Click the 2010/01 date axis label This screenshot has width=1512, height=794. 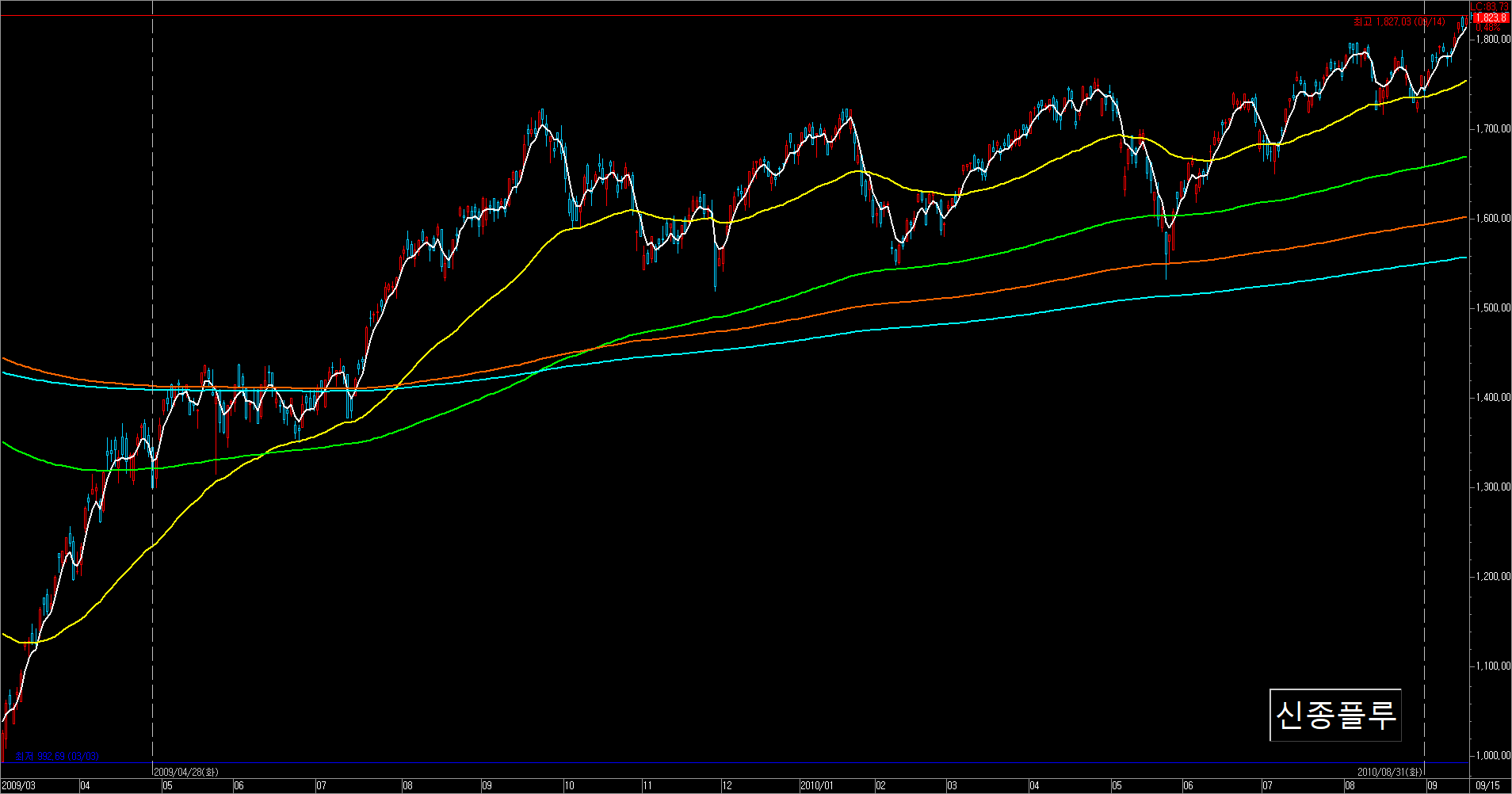point(817,786)
